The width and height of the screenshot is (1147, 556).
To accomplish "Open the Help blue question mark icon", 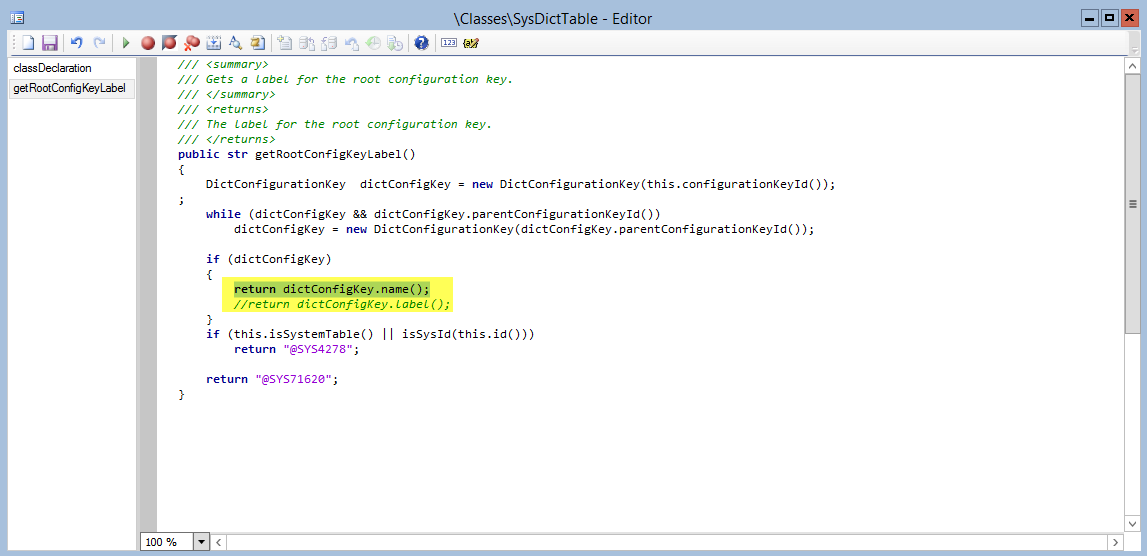I will [421, 43].
